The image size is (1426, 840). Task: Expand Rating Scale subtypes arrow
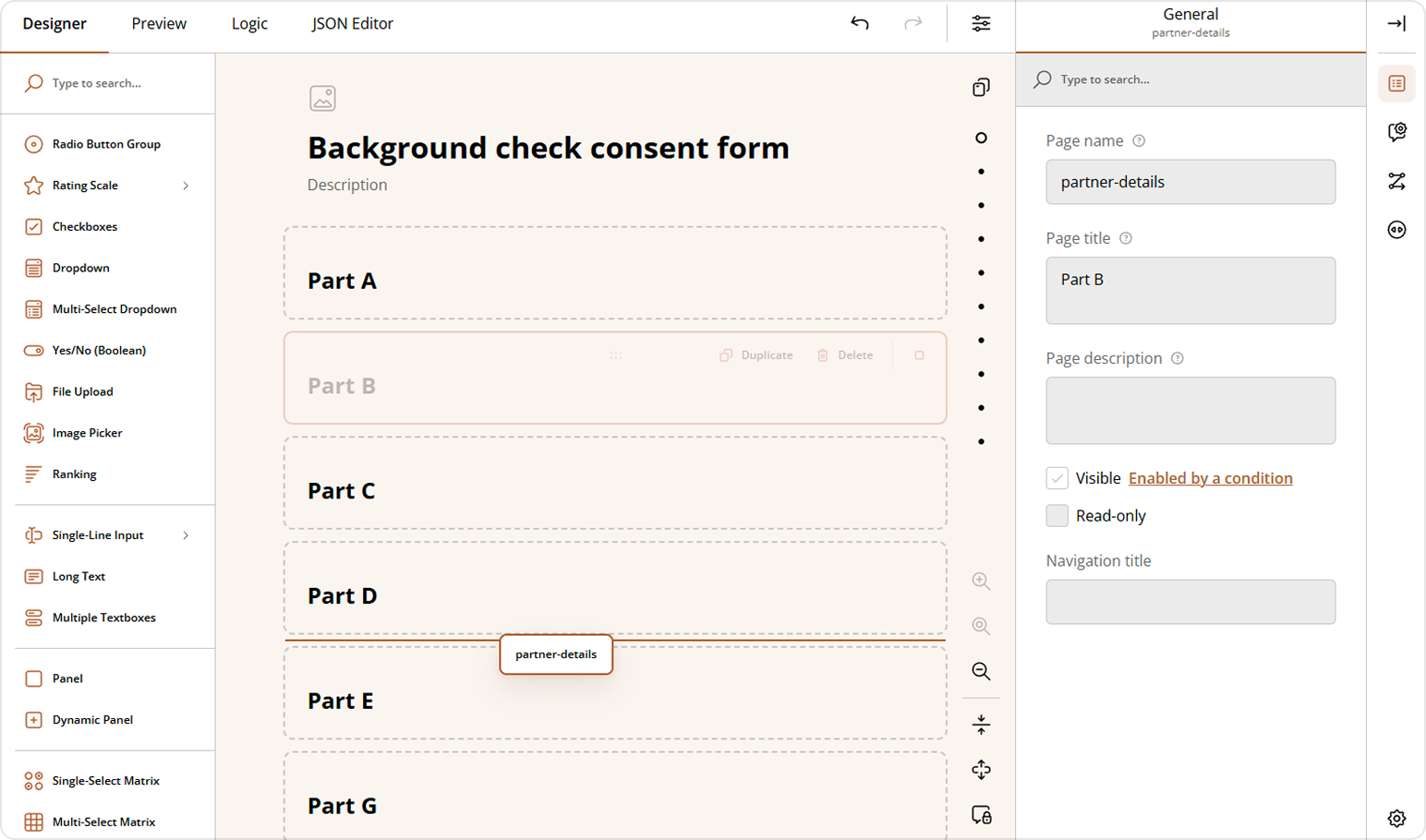click(186, 186)
